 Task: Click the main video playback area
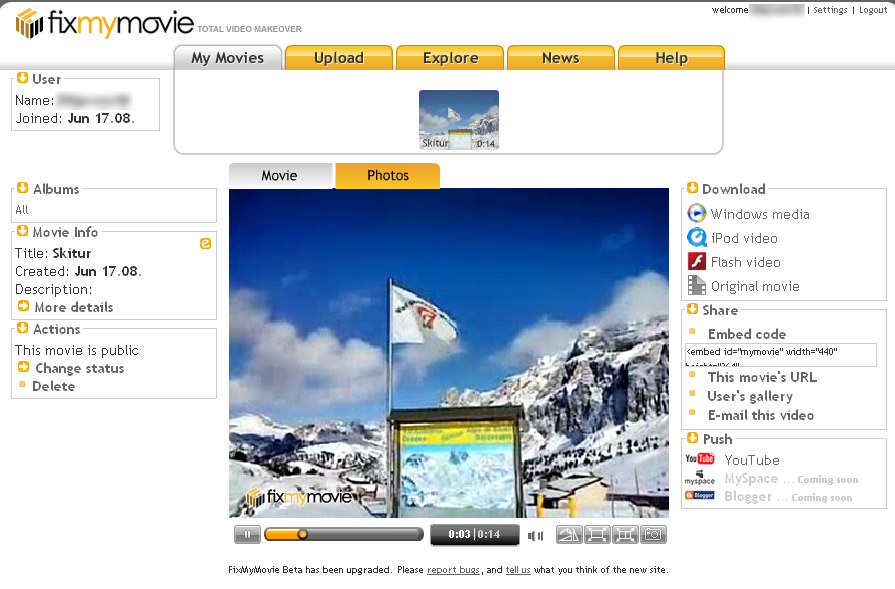click(449, 353)
